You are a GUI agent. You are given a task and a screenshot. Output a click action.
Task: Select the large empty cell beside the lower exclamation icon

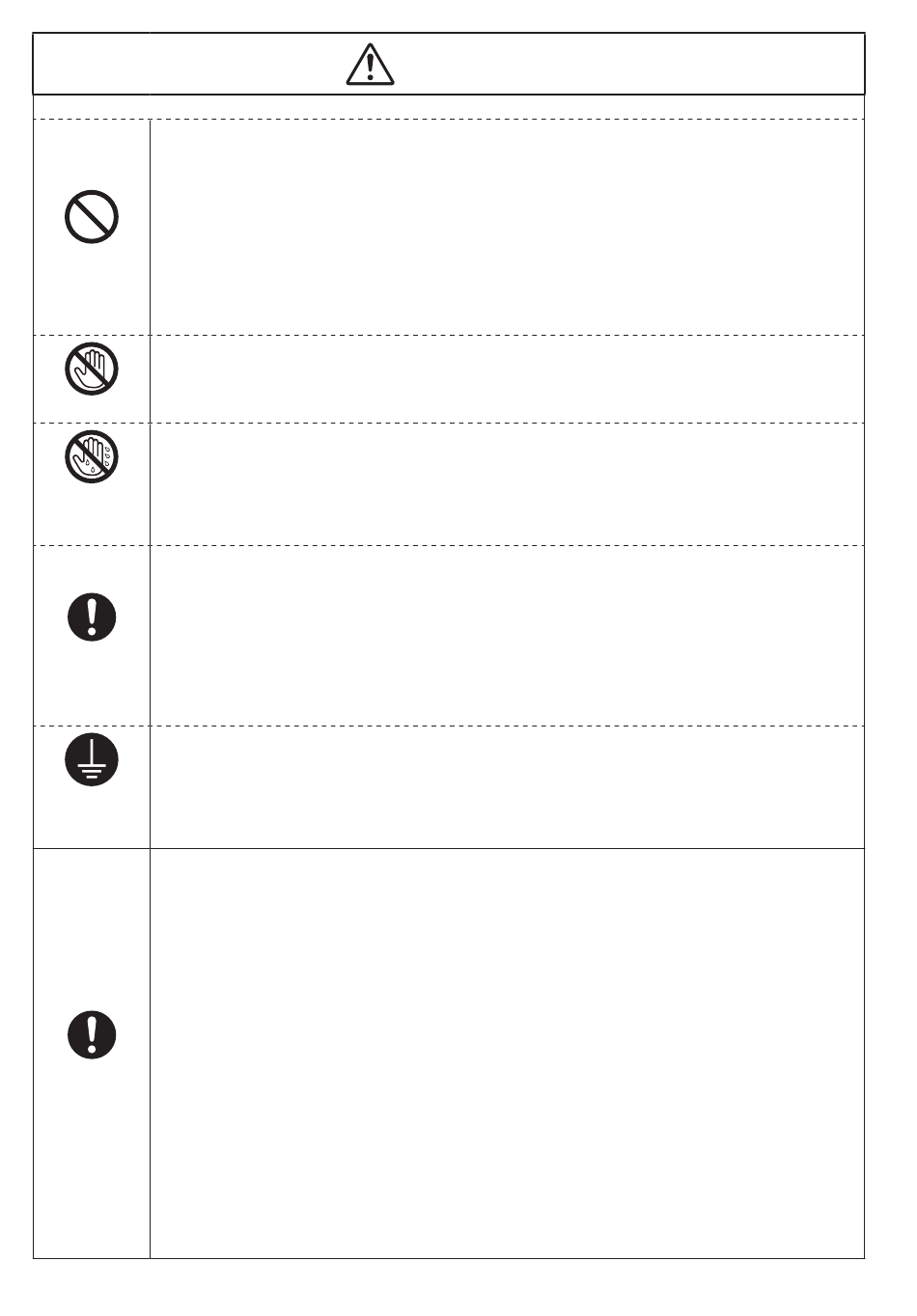[x=507, y=1054]
